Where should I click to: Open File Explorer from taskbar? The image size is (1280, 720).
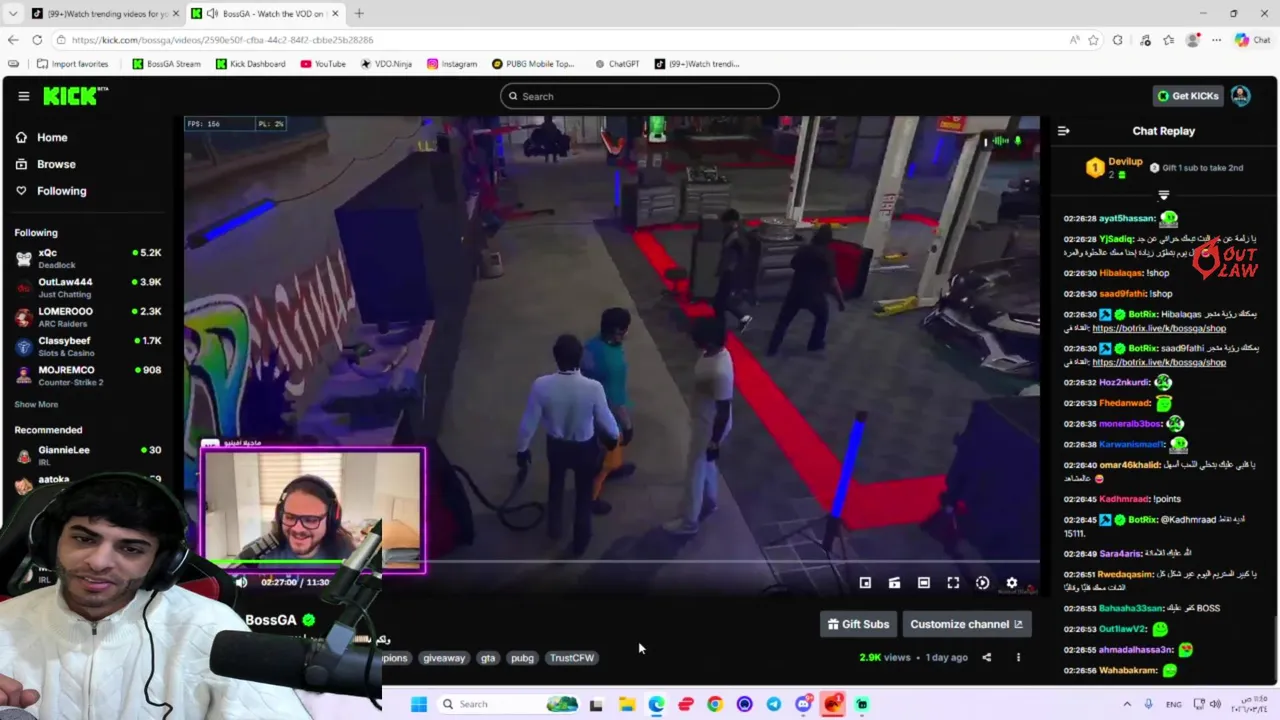click(627, 704)
